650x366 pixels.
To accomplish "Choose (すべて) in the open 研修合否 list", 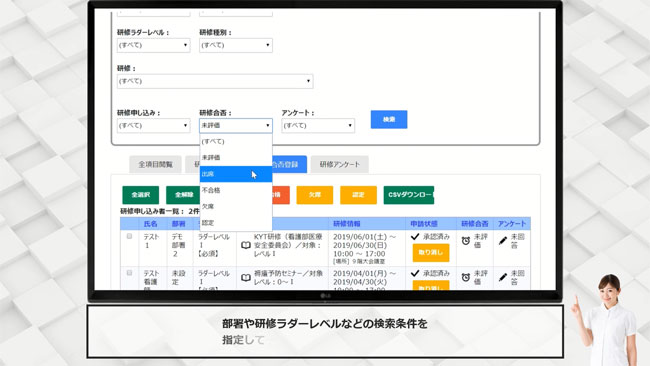I will point(236,141).
